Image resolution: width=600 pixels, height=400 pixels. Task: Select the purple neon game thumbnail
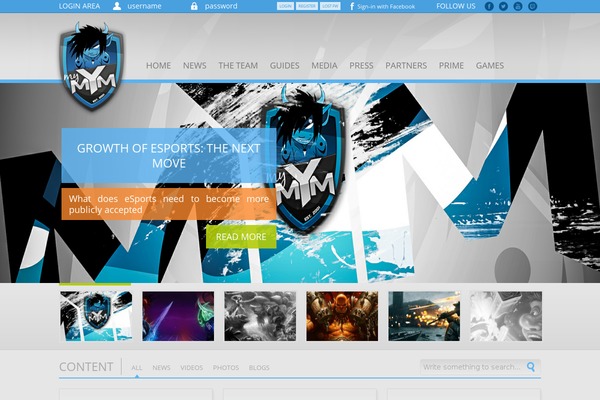(178, 316)
